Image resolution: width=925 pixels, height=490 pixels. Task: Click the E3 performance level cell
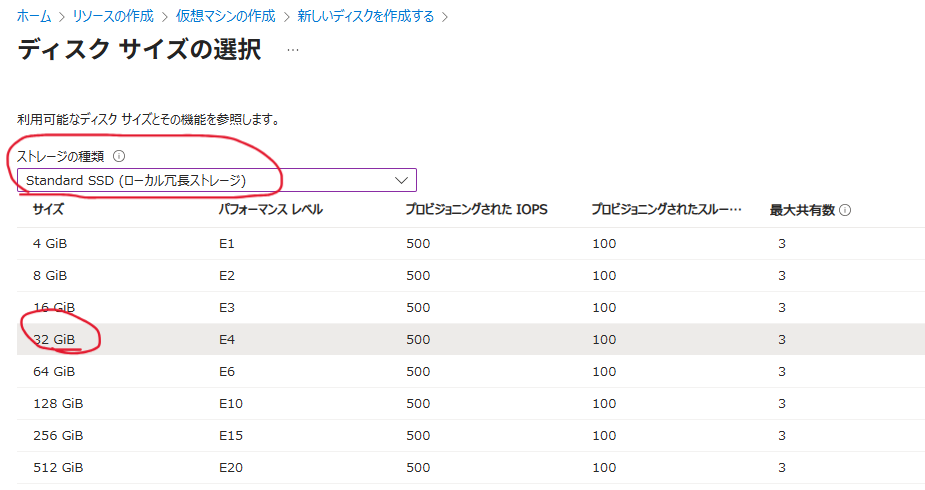pos(227,307)
